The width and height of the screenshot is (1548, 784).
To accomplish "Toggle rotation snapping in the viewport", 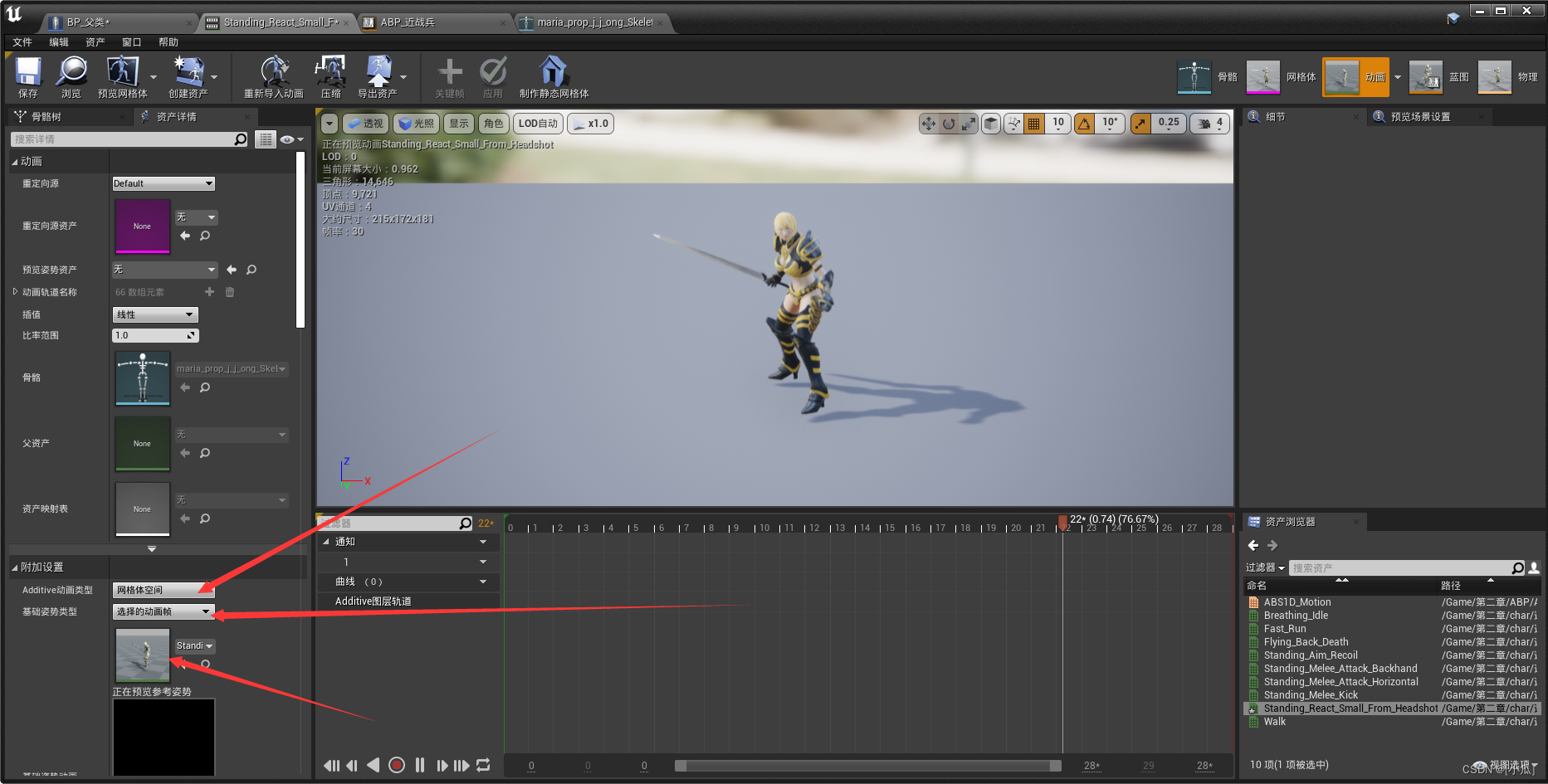I will [1084, 124].
